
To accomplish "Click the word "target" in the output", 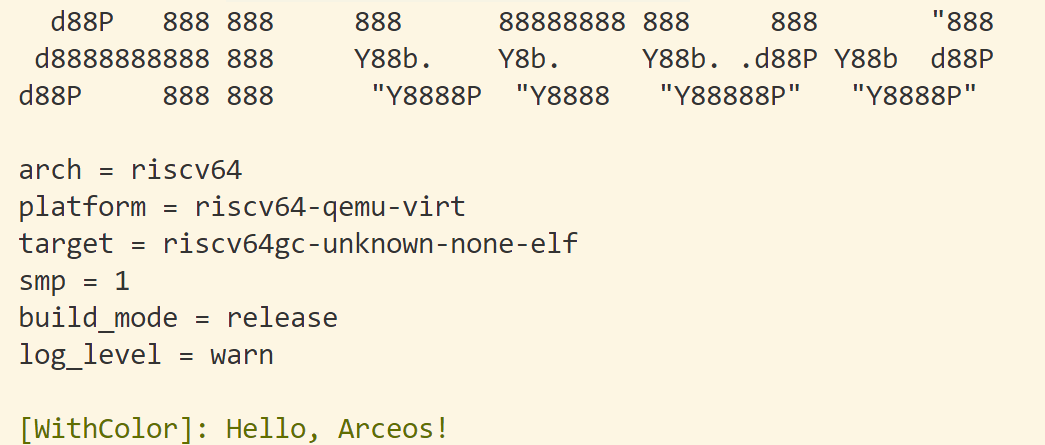I will pyautogui.click(x=66, y=244).
